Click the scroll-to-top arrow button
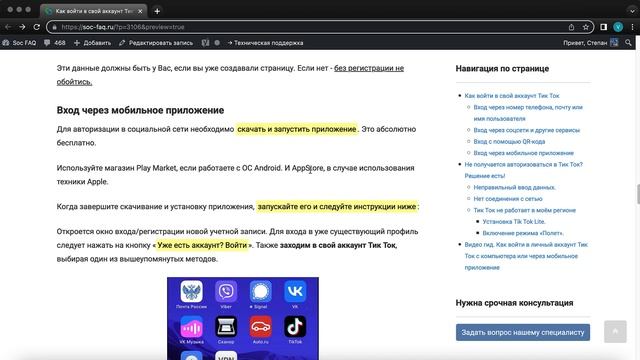 click(615, 331)
